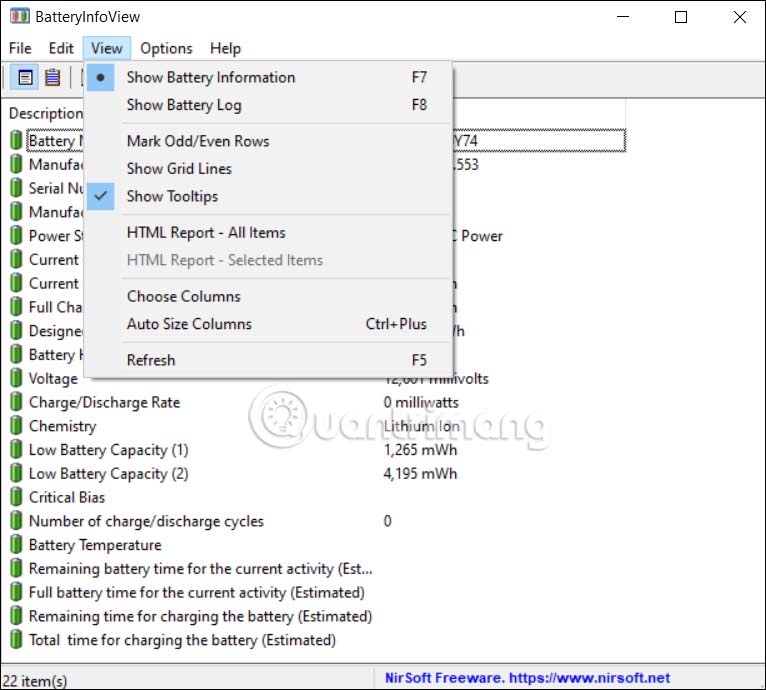Click battery icon beside Designed Capacity row
766x690 pixels.
point(16,331)
